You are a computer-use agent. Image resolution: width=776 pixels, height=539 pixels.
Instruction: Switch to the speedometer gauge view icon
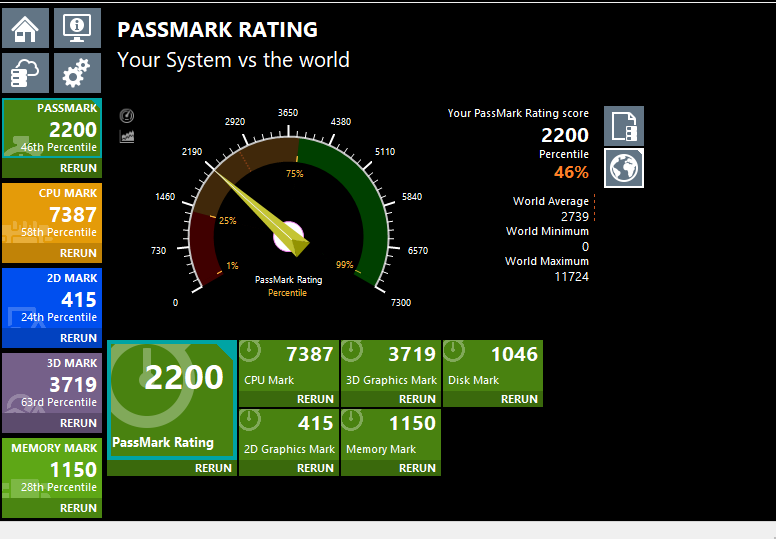coord(127,116)
